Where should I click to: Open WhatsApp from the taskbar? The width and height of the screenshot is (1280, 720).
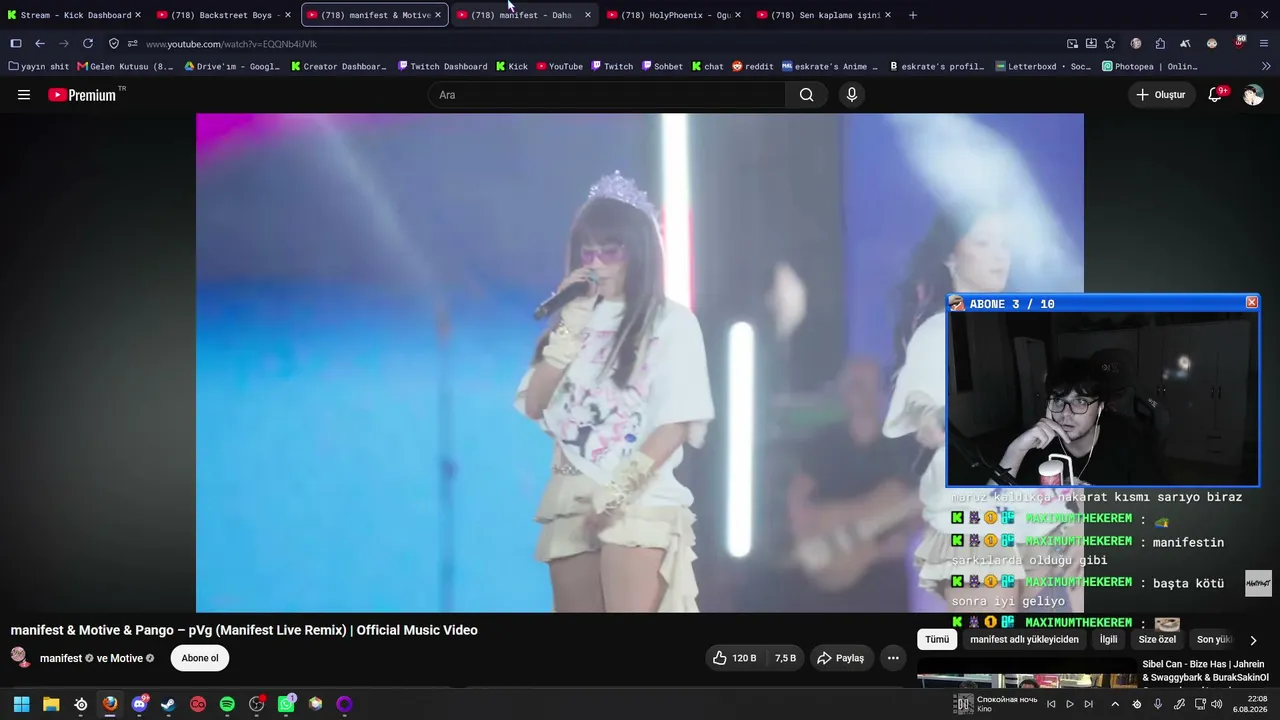[286, 704]
